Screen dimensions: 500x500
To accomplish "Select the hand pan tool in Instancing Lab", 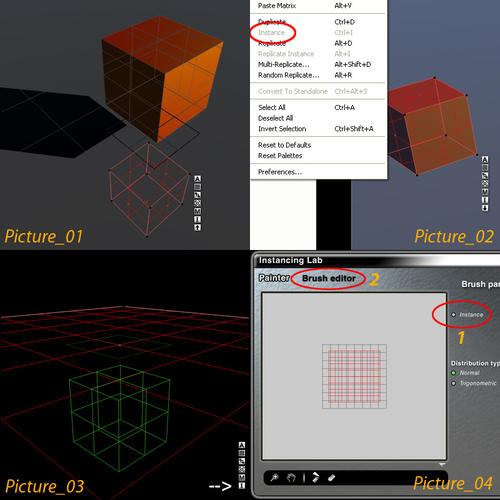I will click(291, 478).
